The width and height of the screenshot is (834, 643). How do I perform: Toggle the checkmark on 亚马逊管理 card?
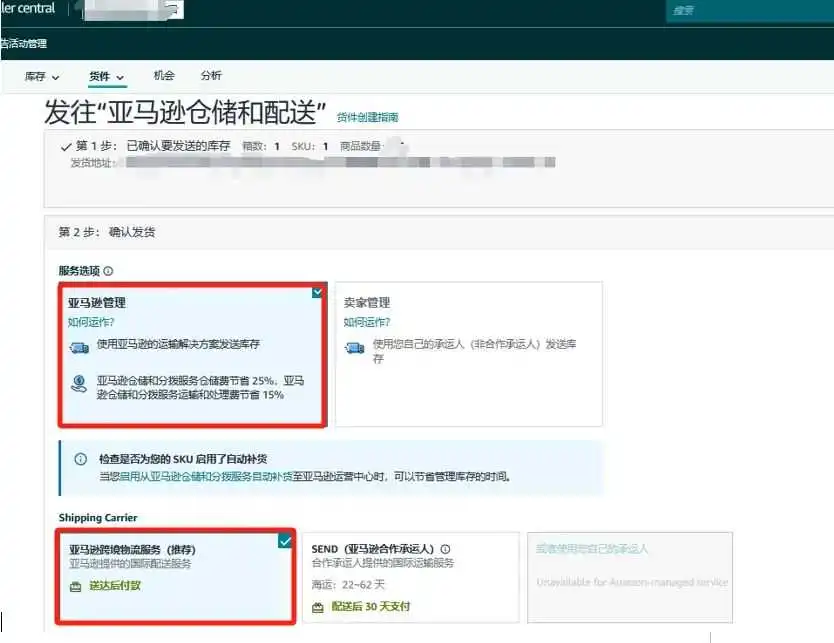click(x=317, y=292)
